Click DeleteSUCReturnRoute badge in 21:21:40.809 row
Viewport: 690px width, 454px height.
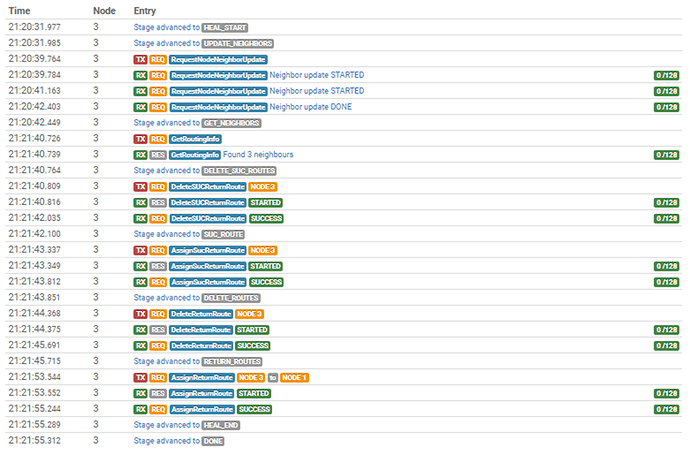pos(208,187)
